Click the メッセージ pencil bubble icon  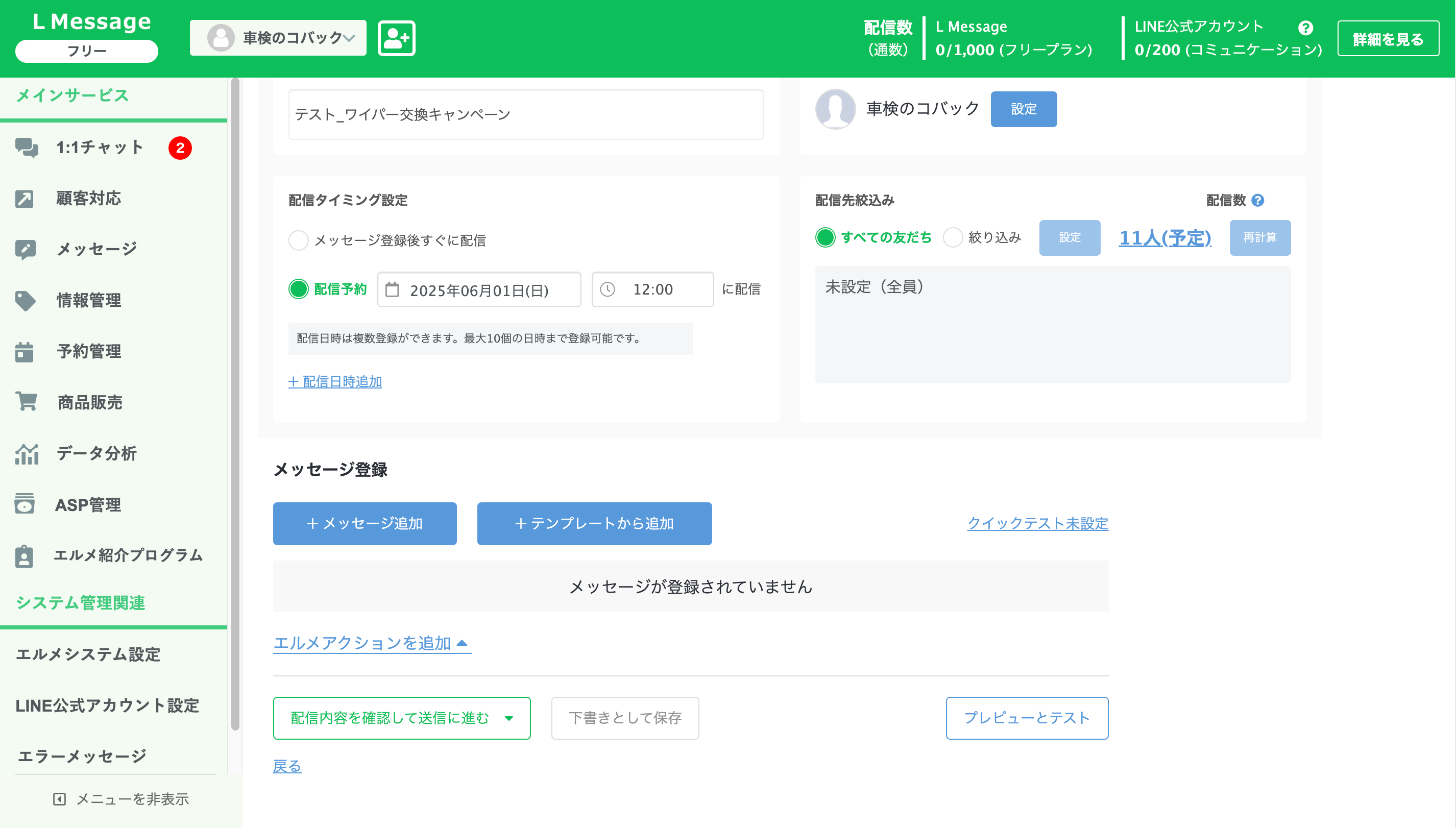26,250
